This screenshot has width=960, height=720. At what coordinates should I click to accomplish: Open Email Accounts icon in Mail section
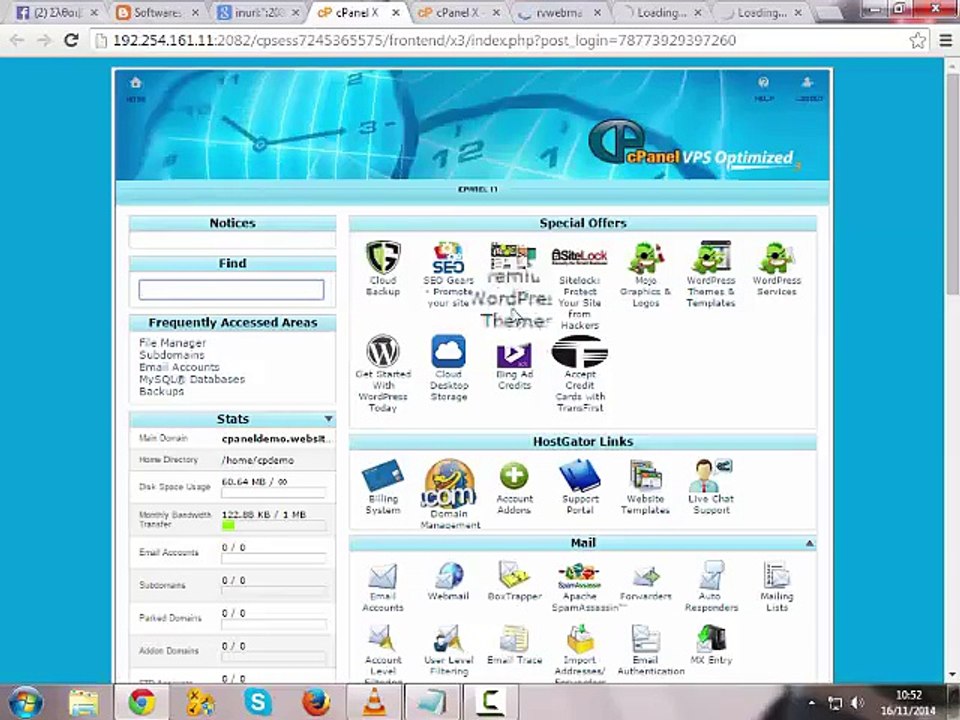(x=383, y=576)
